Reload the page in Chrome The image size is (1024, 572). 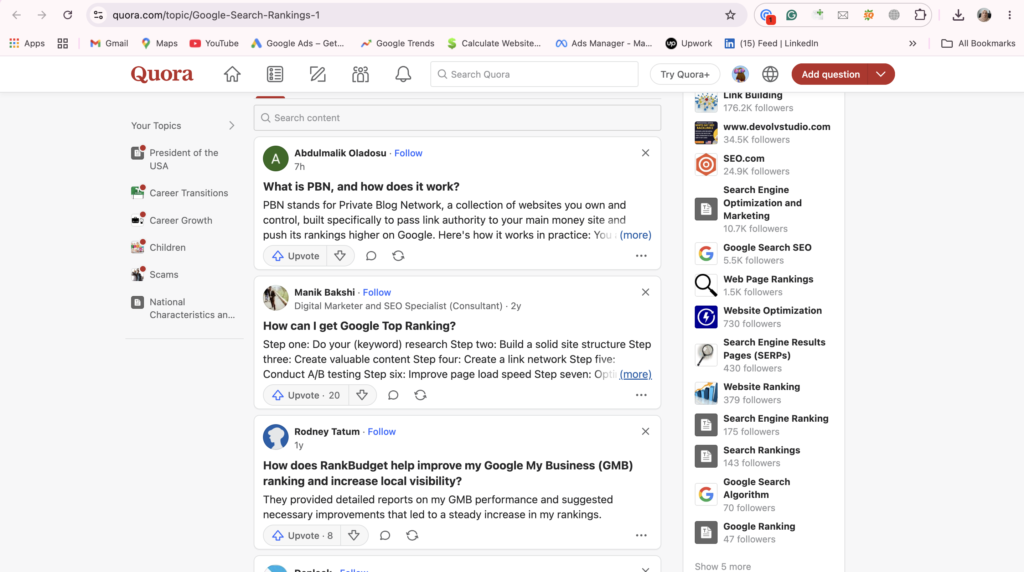click(x=67, y=15)
